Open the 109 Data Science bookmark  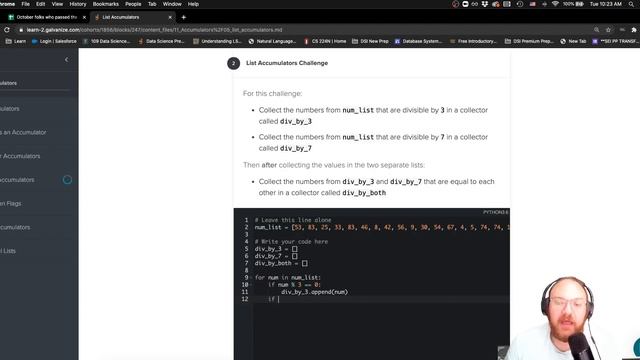click(107, 41)
